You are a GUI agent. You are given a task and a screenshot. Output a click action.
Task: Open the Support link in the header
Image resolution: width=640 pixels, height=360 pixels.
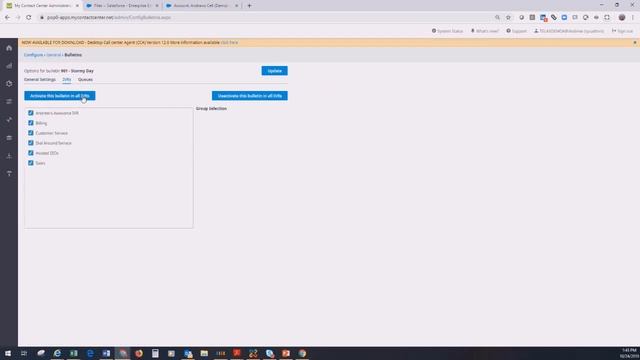click(516, 31)
